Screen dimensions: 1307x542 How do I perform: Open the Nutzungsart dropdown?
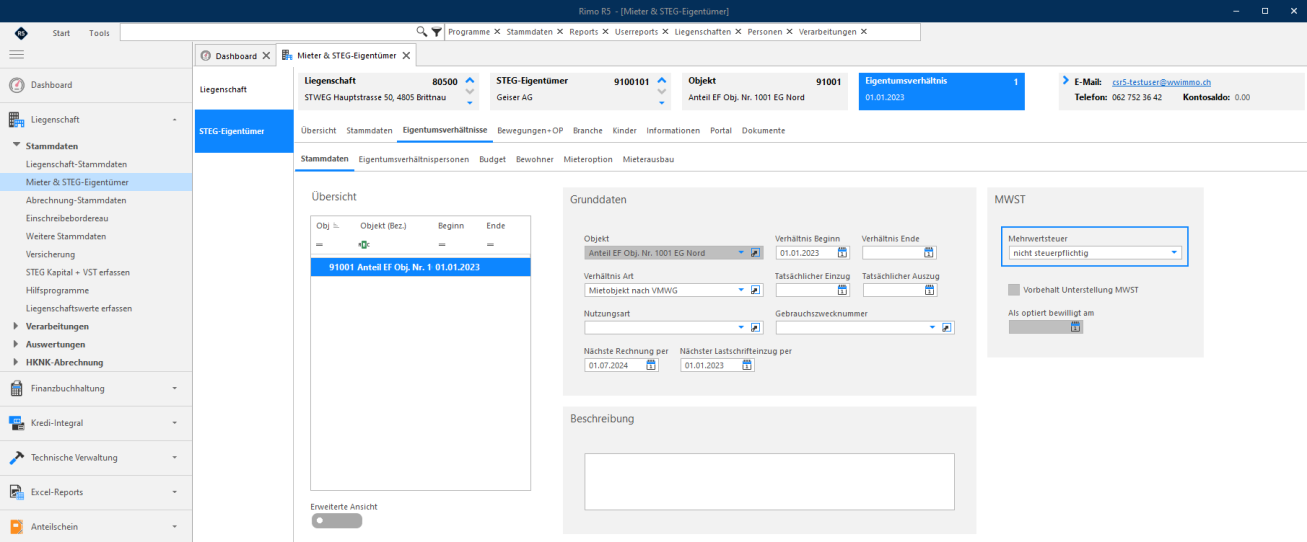[x=741, y=327]
